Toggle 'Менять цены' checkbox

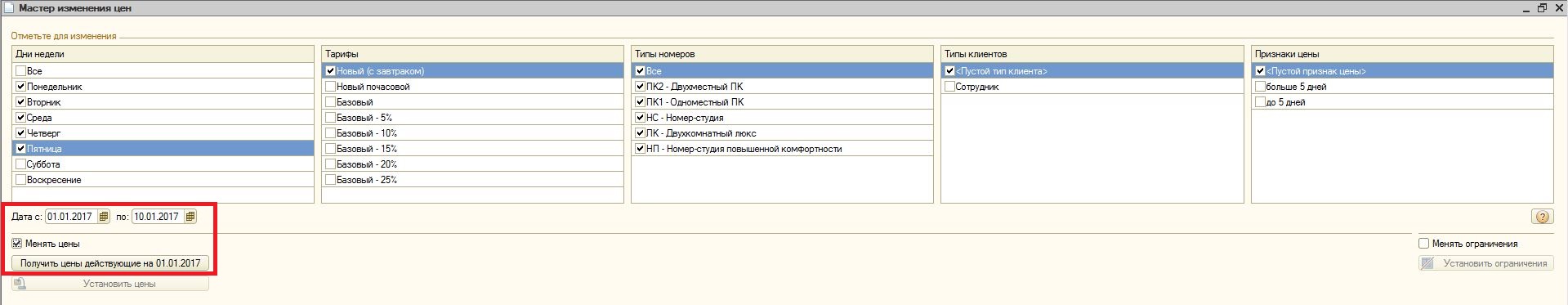pos(17,244)
